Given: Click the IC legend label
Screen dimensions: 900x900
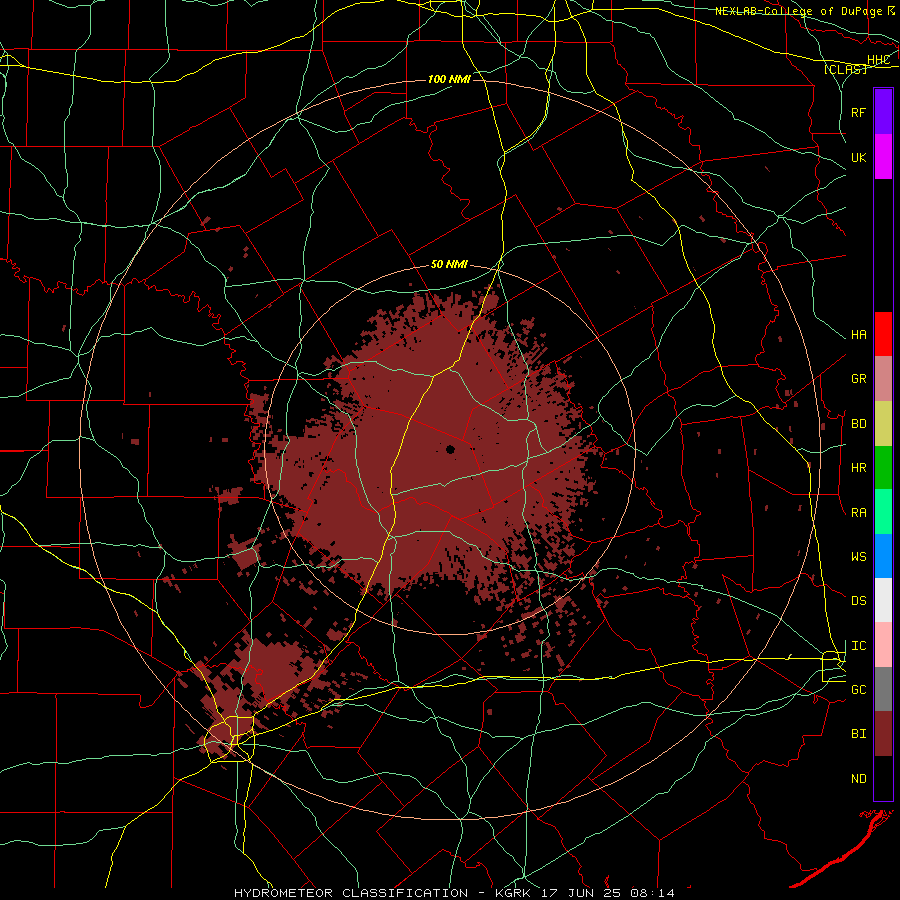Looking at the screenshot, I should (858, 646).
